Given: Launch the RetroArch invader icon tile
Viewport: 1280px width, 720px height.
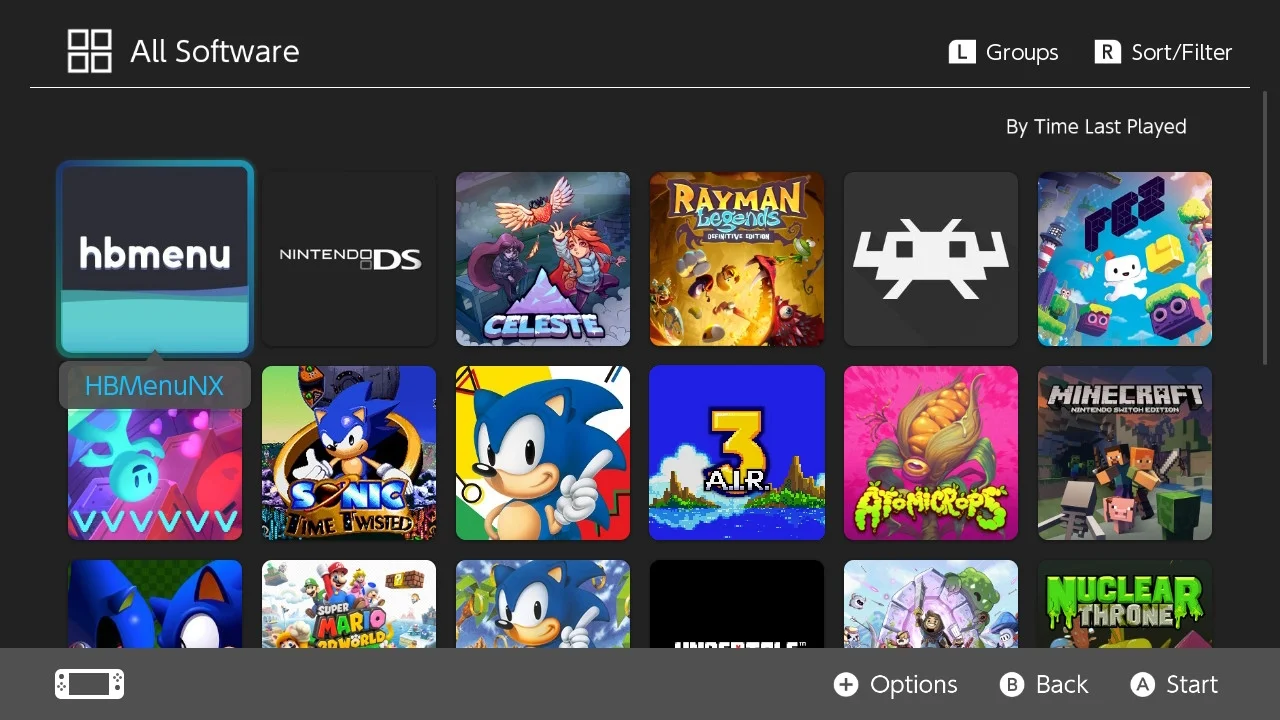Looking at the screenshot, I should pos(931,259).
